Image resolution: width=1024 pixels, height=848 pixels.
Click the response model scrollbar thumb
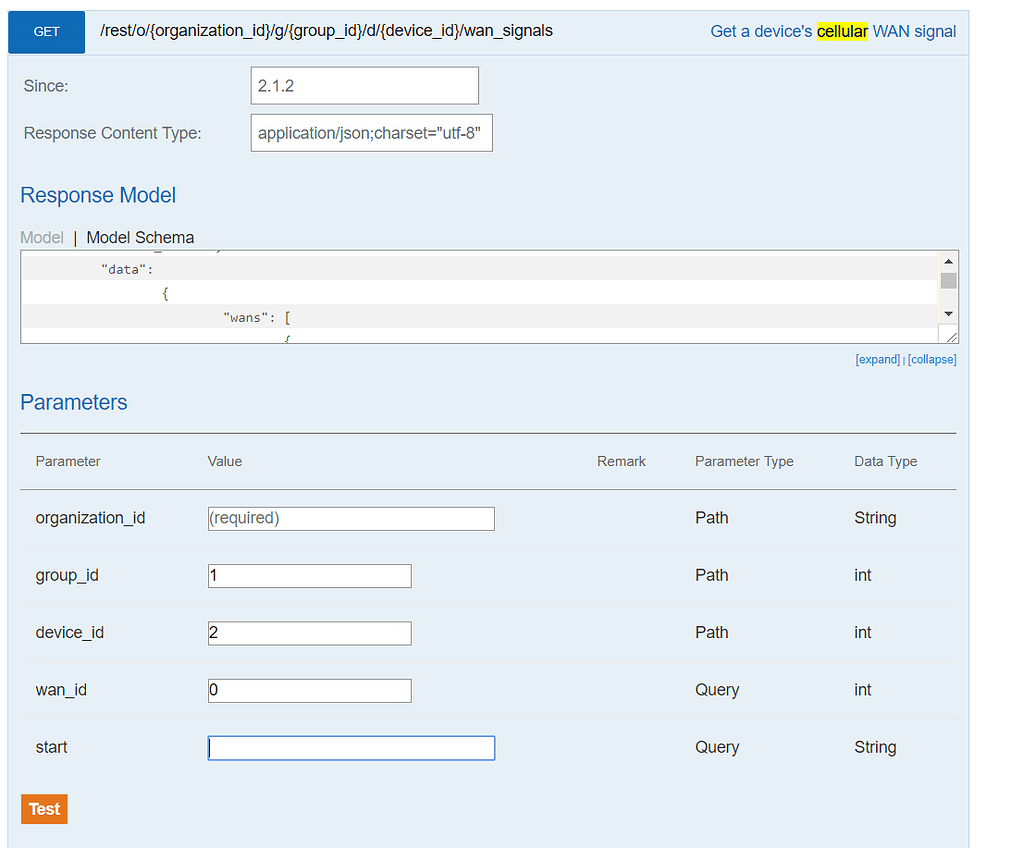pyautogui.click(x=948, y=281)
